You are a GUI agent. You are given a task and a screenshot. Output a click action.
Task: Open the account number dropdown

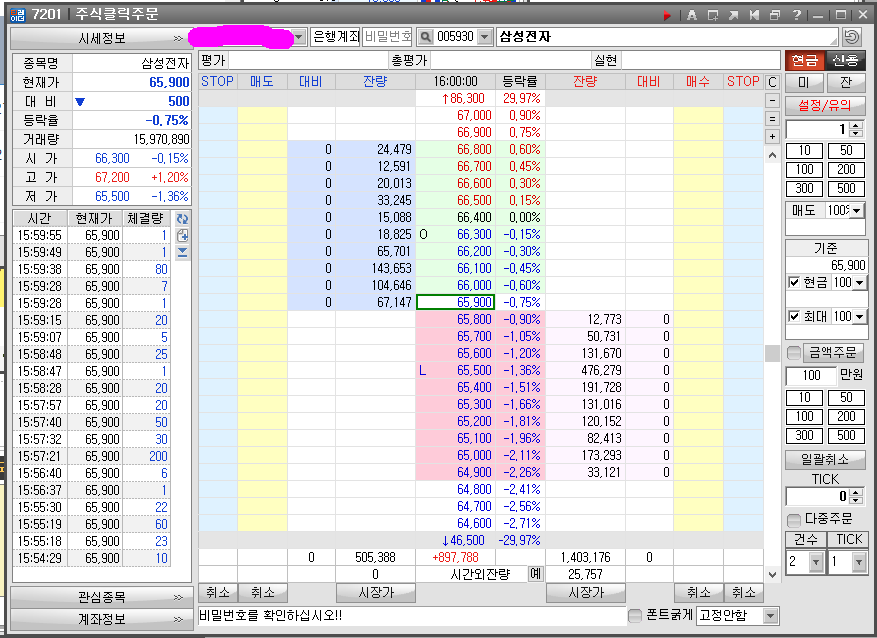coord(299,37)
